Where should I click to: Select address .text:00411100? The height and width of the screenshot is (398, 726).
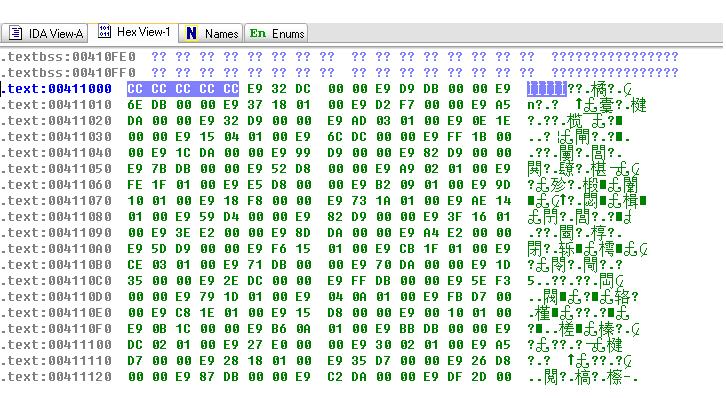coord(56,345)
